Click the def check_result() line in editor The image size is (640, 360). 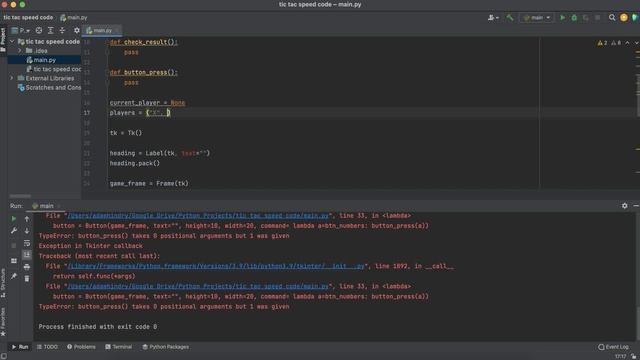[144, 42]
